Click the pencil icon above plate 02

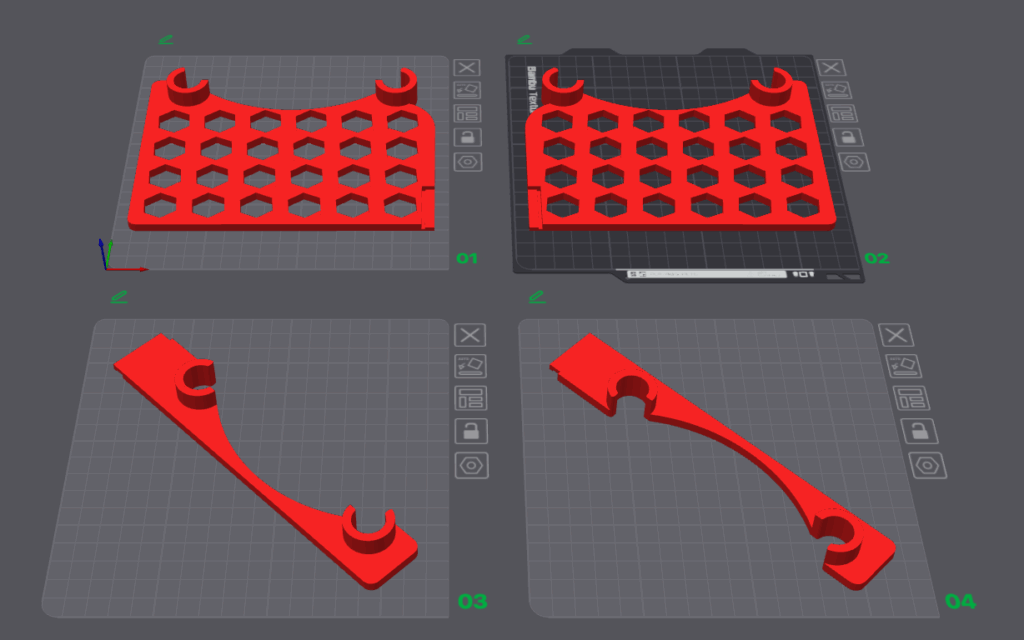point(524,39)
